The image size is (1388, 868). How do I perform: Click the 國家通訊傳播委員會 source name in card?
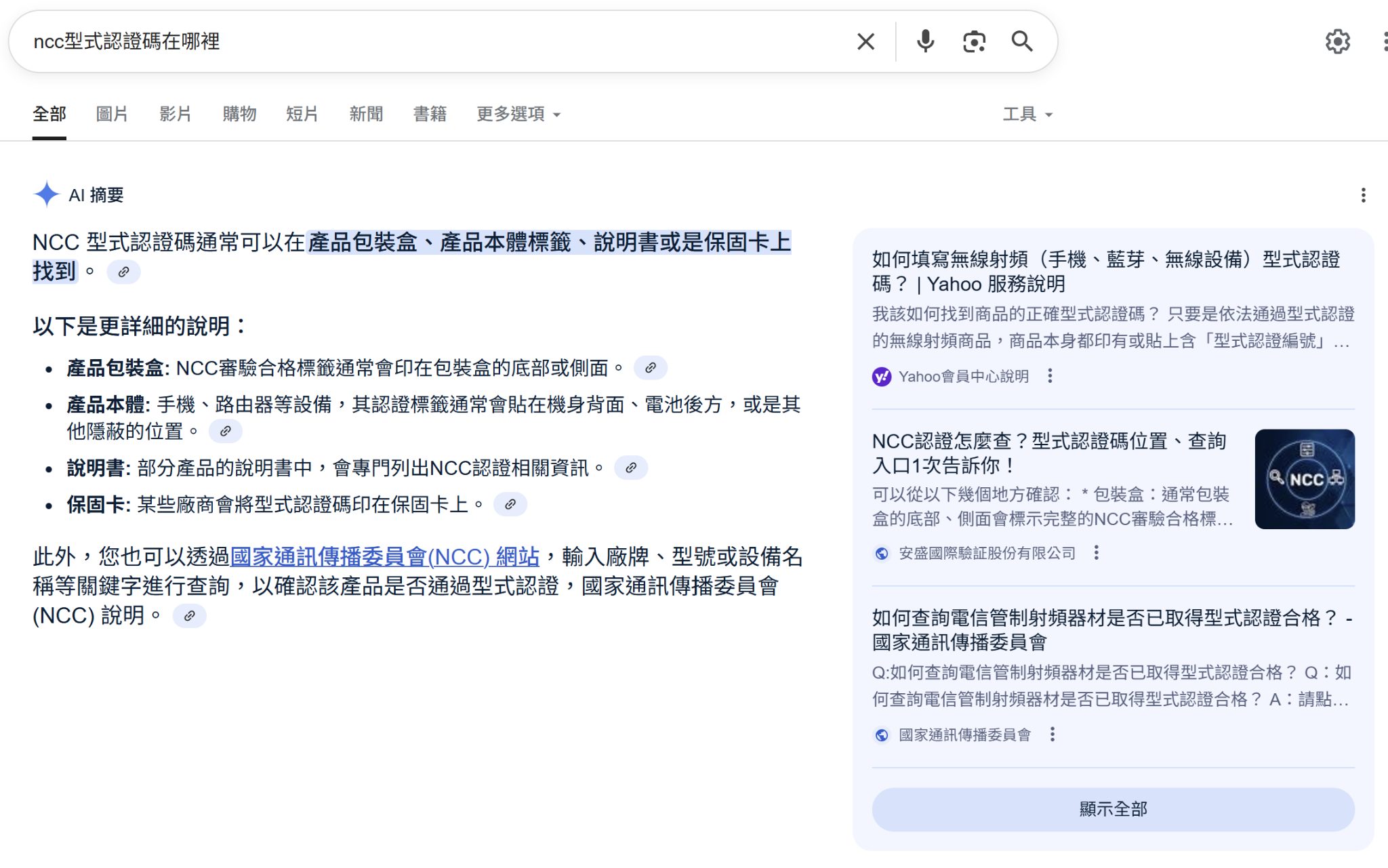(x=964, y=735)
